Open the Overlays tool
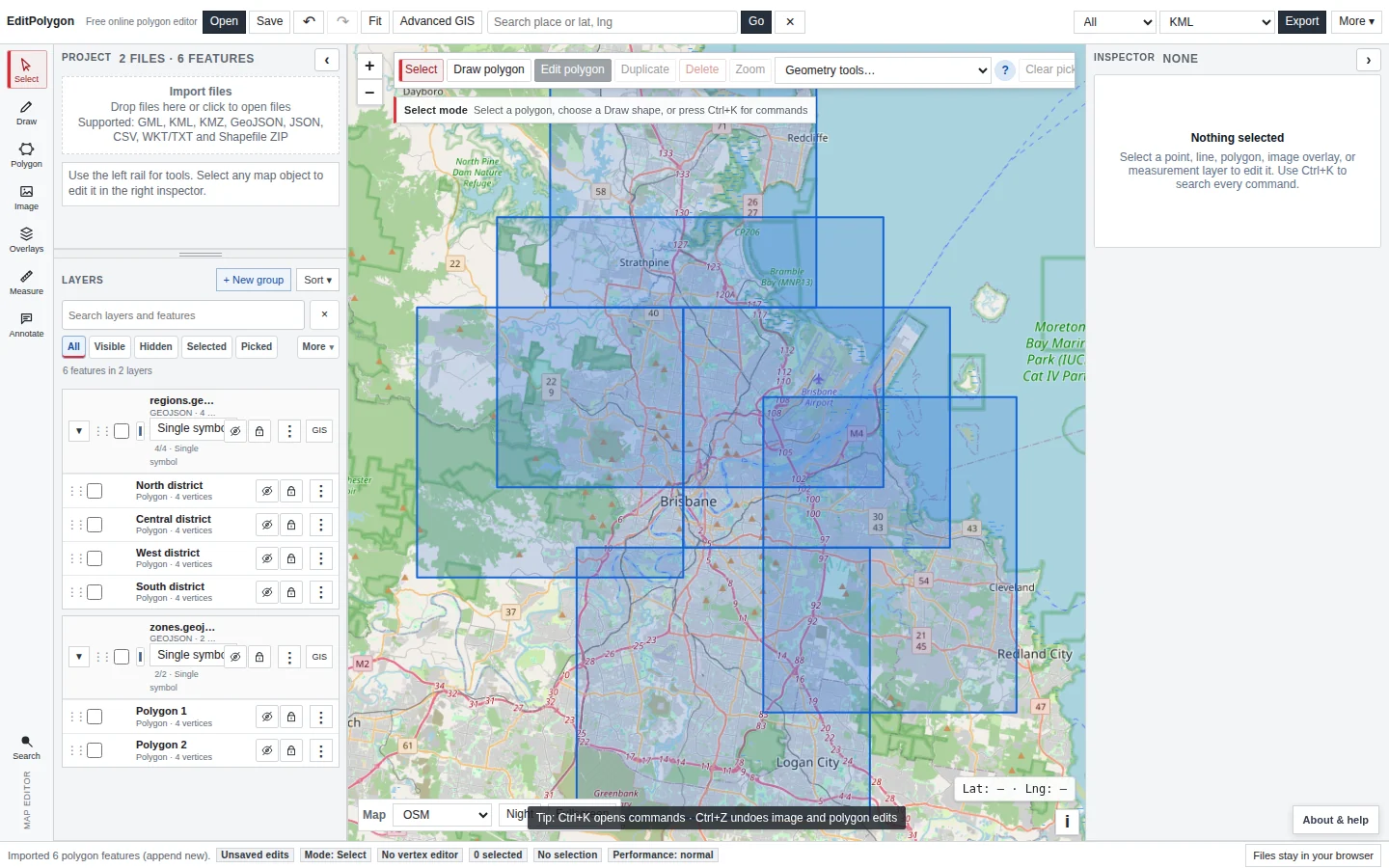This screenshot has width=1389, height=868. click(x=27, y=239)
